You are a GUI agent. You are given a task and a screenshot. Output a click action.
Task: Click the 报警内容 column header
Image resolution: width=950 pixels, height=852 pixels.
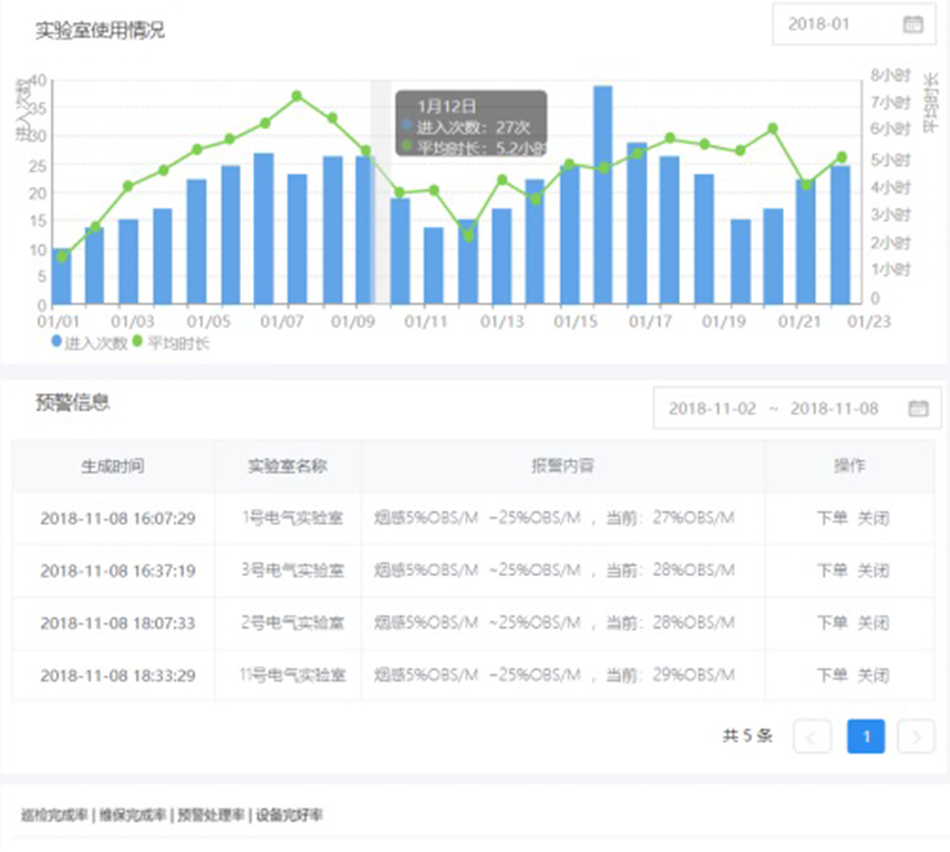(x=563, y=466)
